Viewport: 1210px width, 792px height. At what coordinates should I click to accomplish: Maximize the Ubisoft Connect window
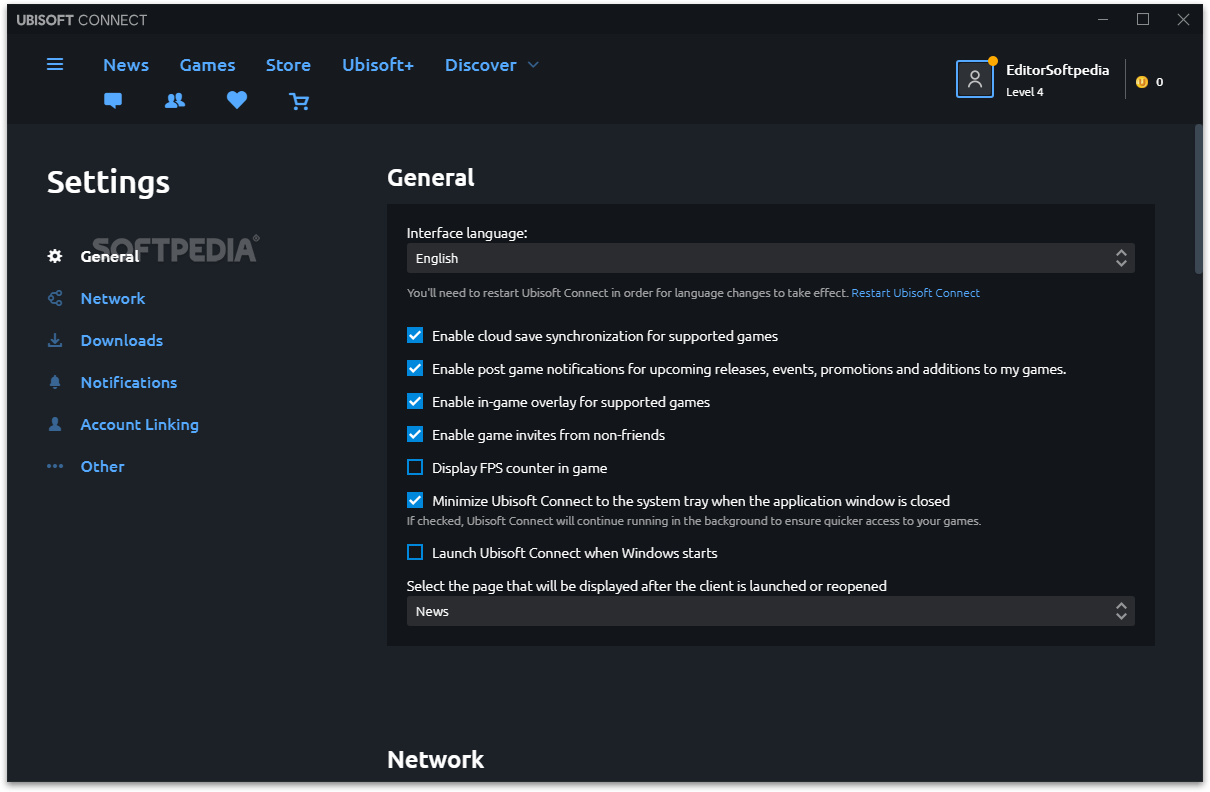point(1143,19)
